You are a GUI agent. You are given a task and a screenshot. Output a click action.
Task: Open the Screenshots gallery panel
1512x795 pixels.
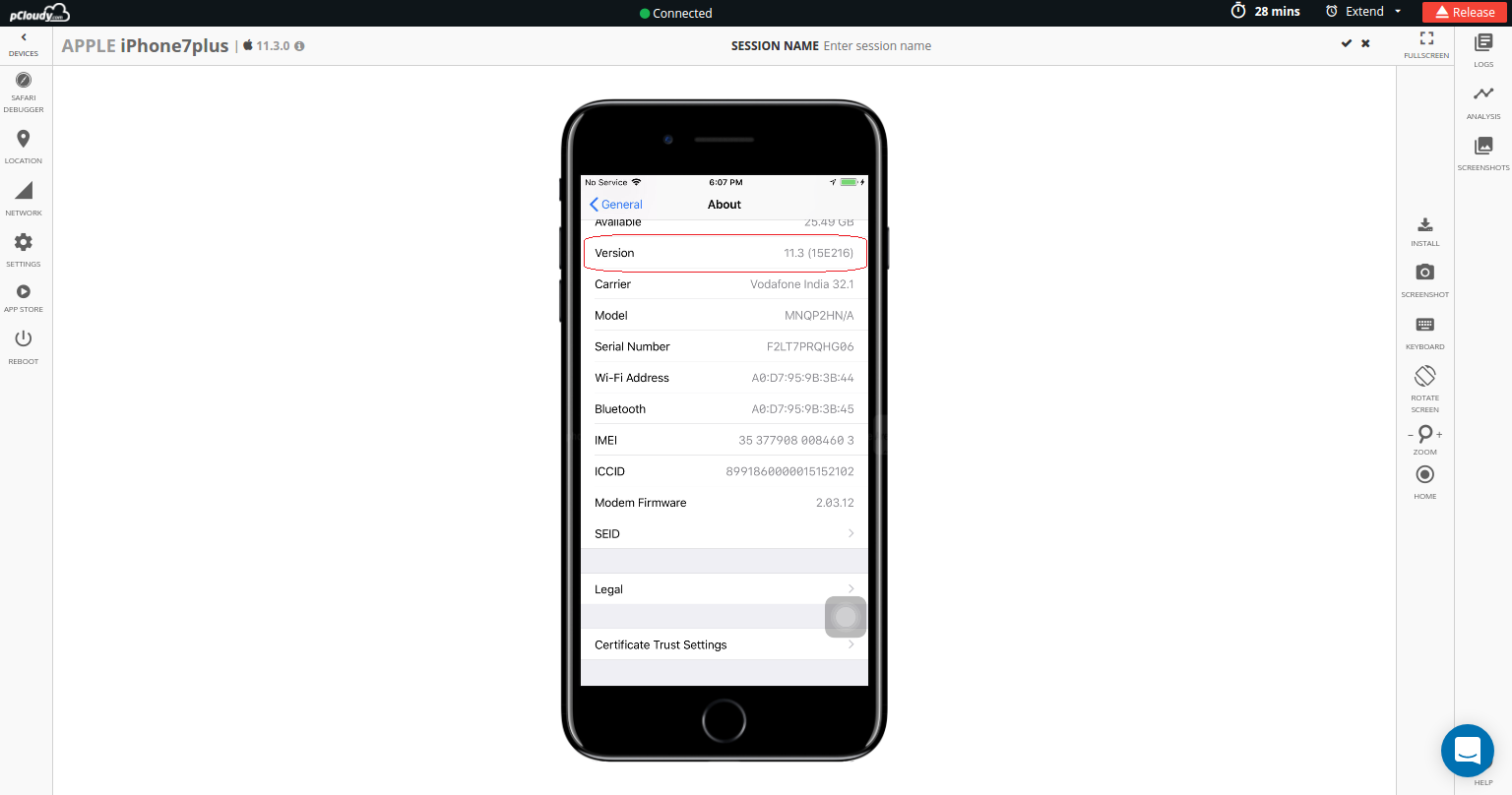pos(1483,153)
